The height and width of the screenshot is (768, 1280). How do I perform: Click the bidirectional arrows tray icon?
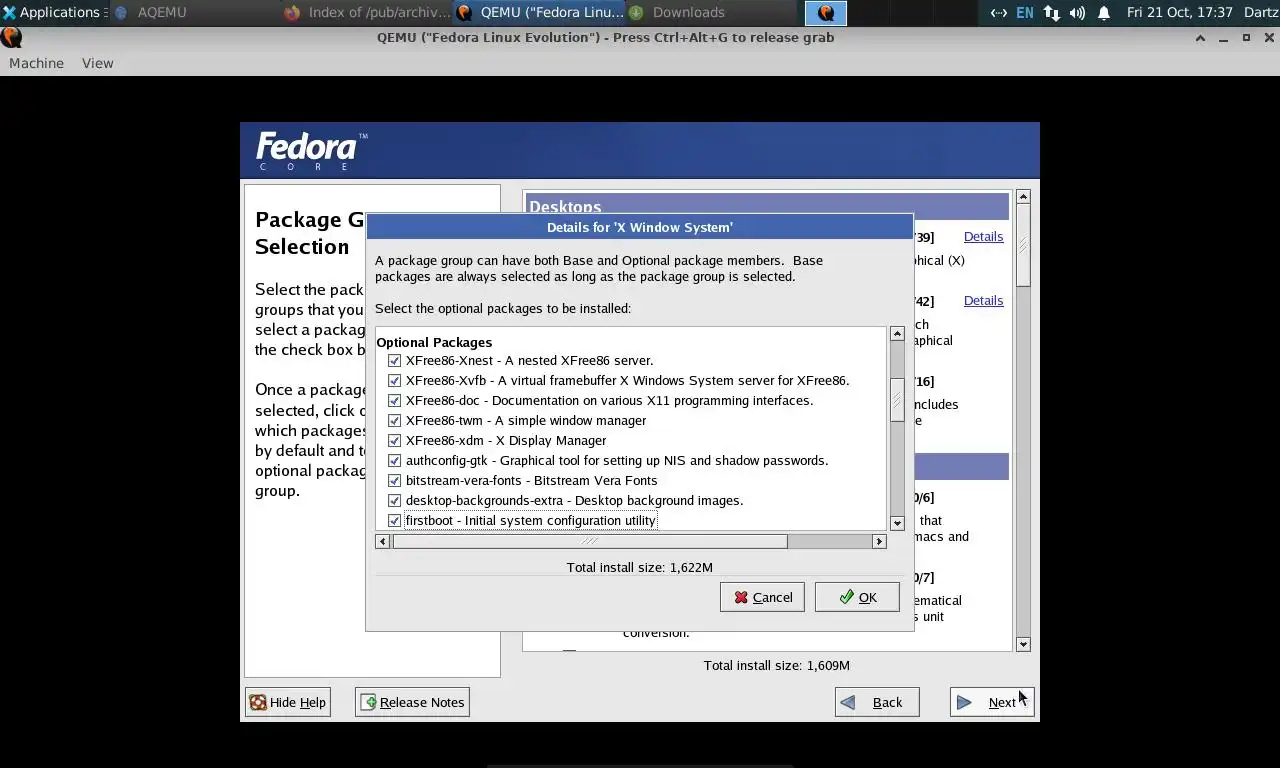pyautogui.click(x=998, y=12)
